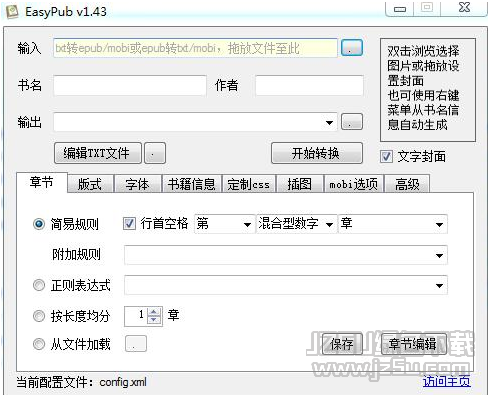Decrease chapter count with down arrow
The width and height of the screenshot is (488, 395).
[154, 320]
